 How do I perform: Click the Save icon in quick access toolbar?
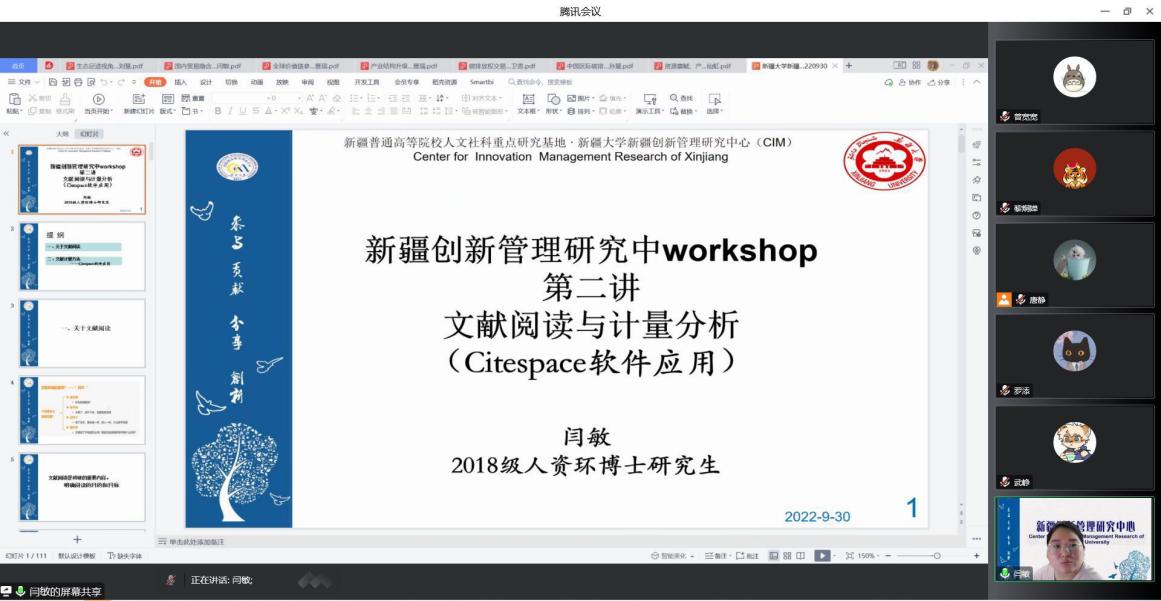click(53, 82)
